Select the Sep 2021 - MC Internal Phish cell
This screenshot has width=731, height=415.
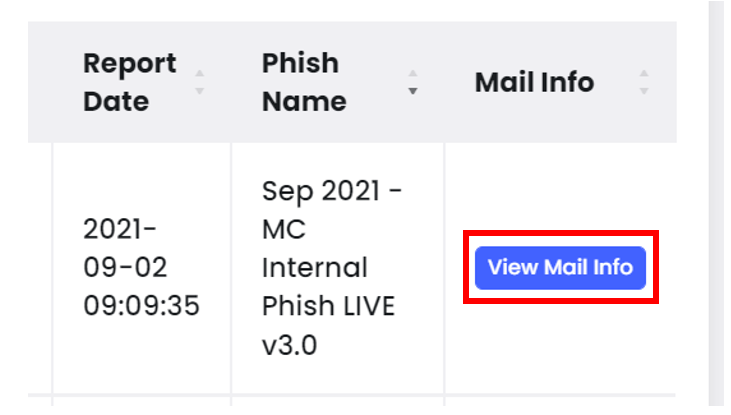coord(338,268)
